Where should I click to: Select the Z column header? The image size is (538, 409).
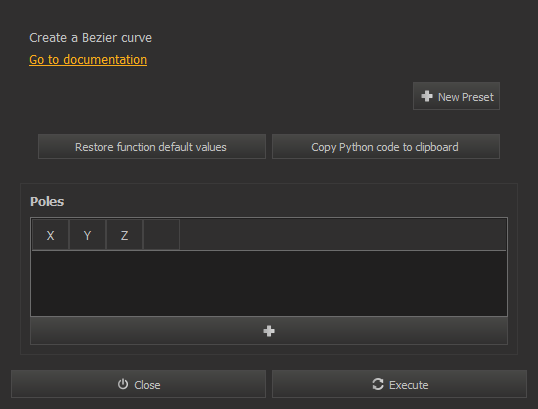pos(125,235)
